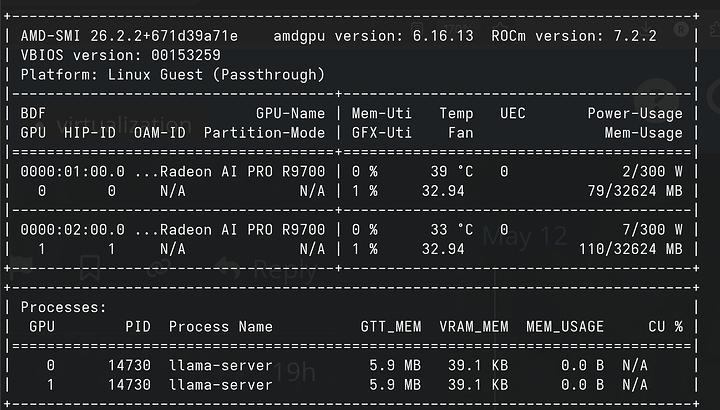Click the faint bookmark icon behind the image
This screenshot has height=410, width=720.
click(x=90, y=268)
